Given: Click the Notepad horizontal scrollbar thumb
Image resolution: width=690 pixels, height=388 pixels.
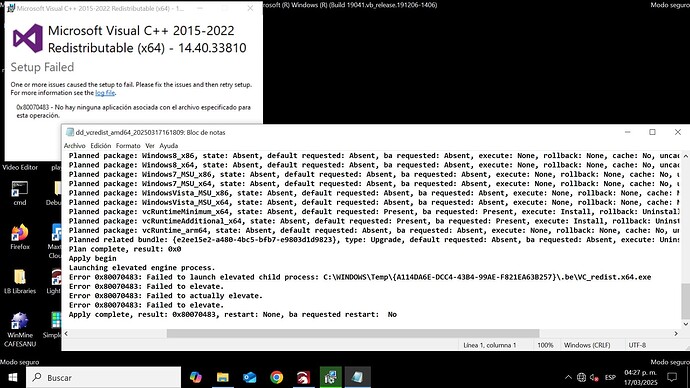Looking at the screenshot, I should [352, 333].
